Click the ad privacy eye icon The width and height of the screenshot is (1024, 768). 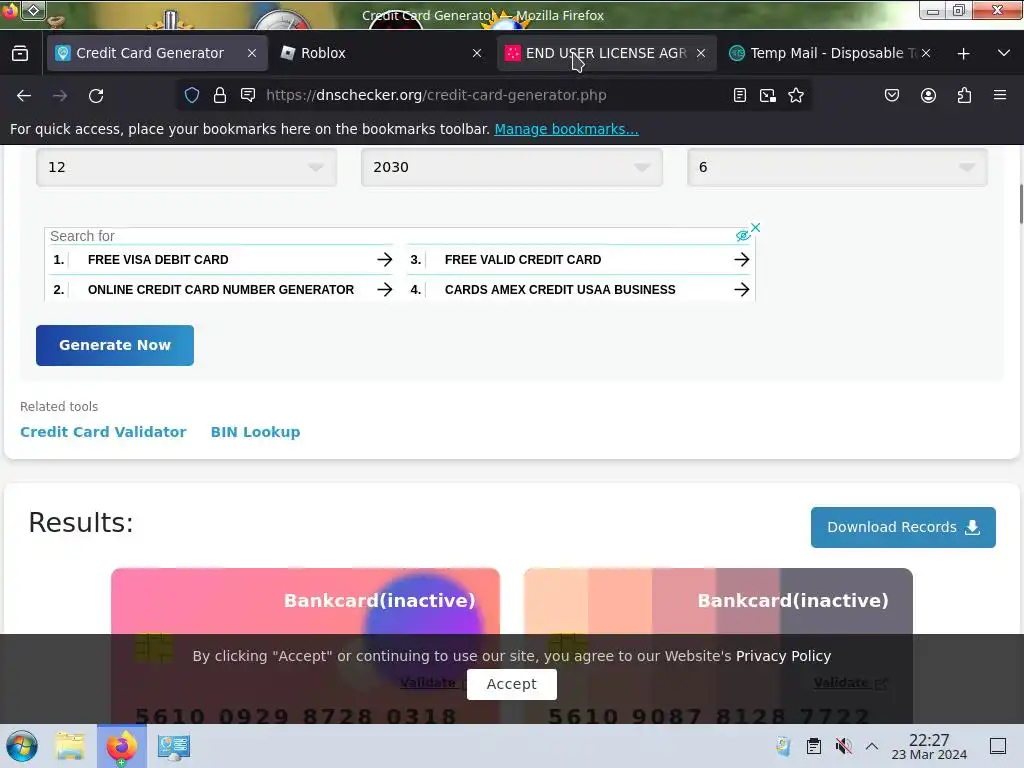[x=743, y=236]
